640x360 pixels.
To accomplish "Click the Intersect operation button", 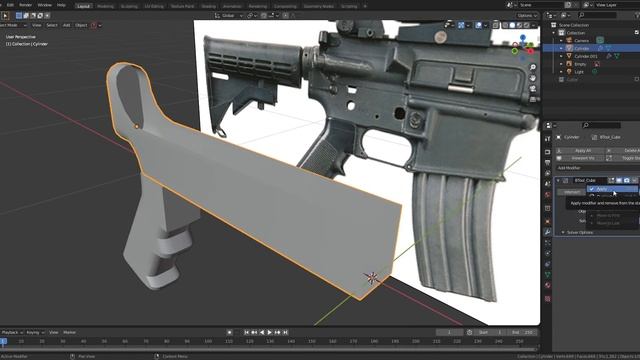I will tap(571, 192).
